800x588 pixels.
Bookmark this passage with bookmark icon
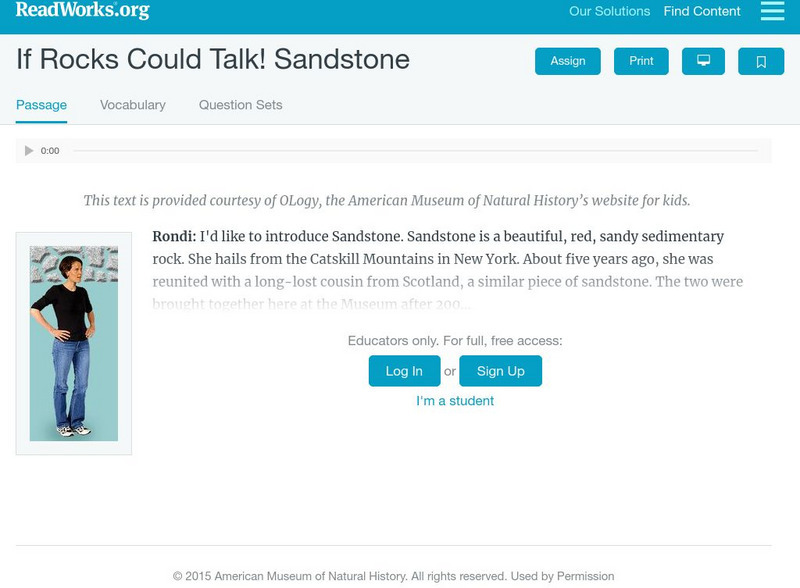(760, 61)
